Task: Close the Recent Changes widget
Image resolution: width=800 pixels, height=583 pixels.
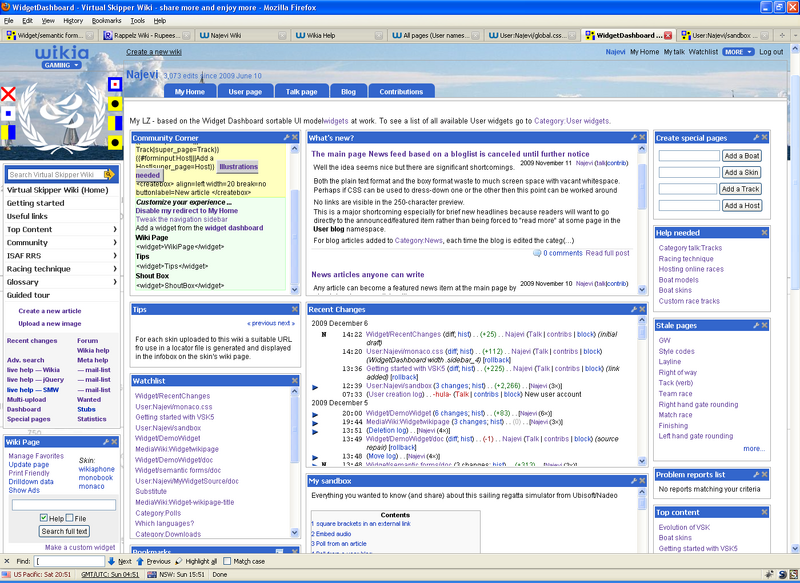Action: [642, 309]
